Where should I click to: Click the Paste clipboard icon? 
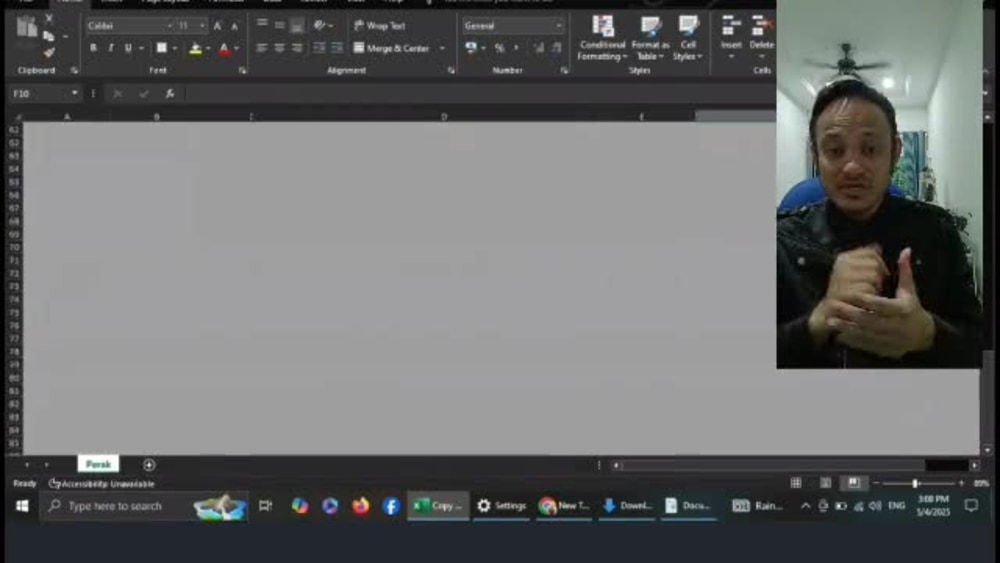coord(27,27)
